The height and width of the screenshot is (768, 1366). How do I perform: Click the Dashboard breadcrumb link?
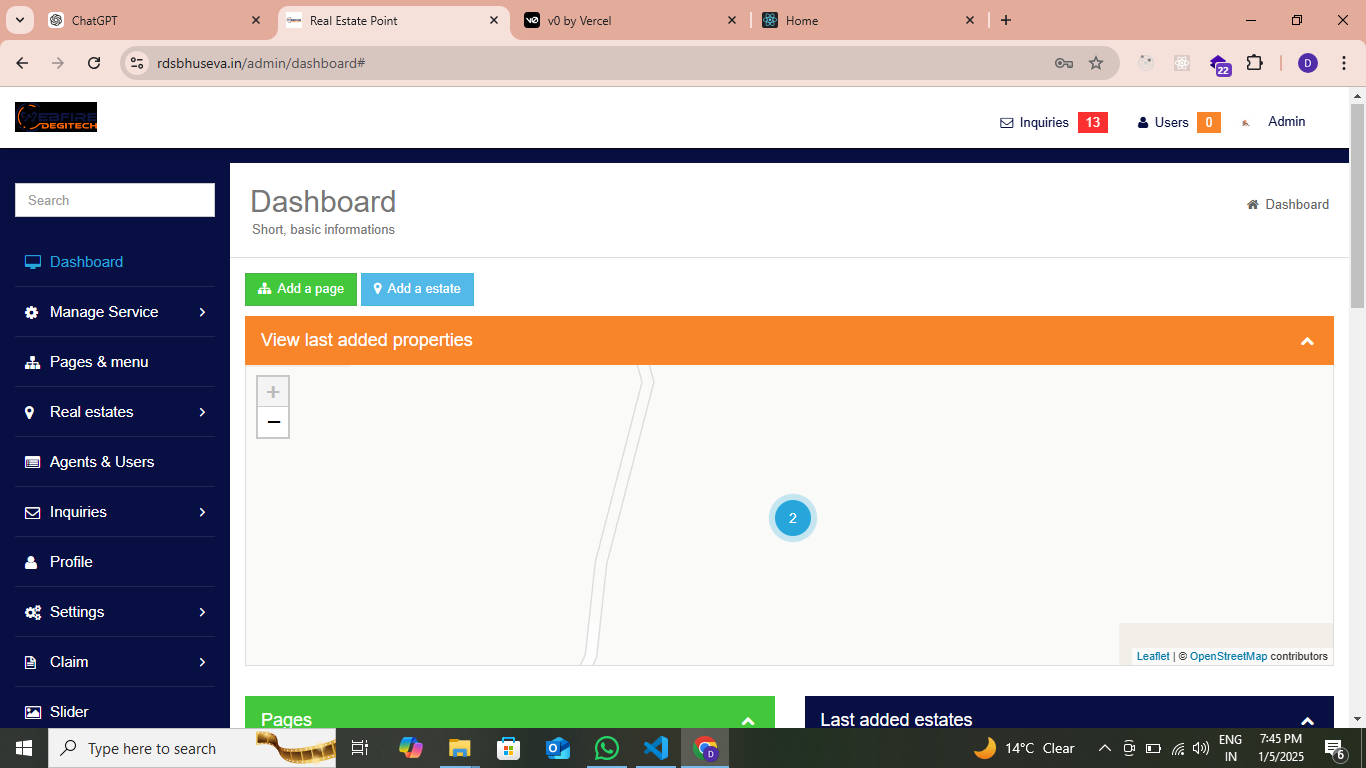[x=1297, y=204]
